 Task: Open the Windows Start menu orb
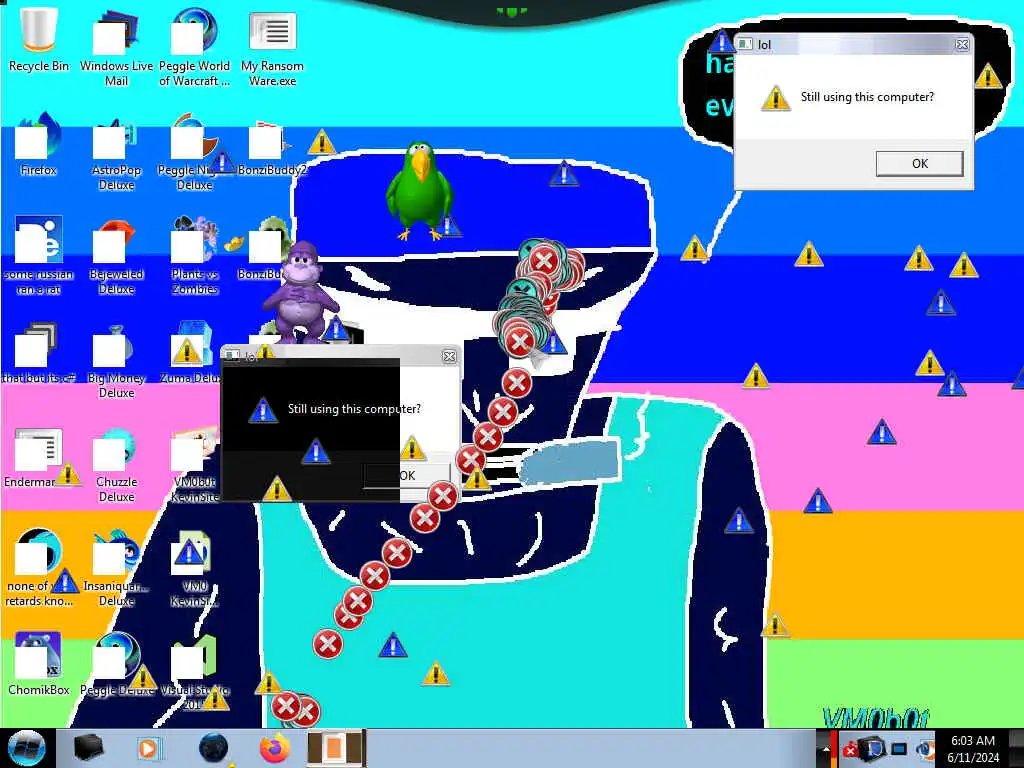26,748
